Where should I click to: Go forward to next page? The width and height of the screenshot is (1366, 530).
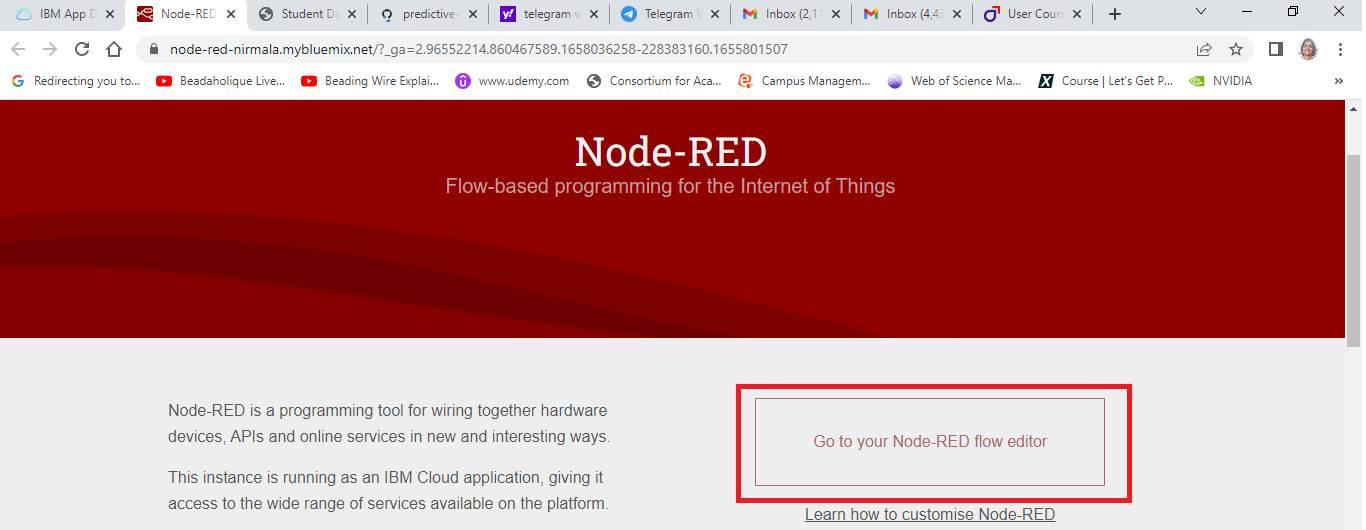50,49
